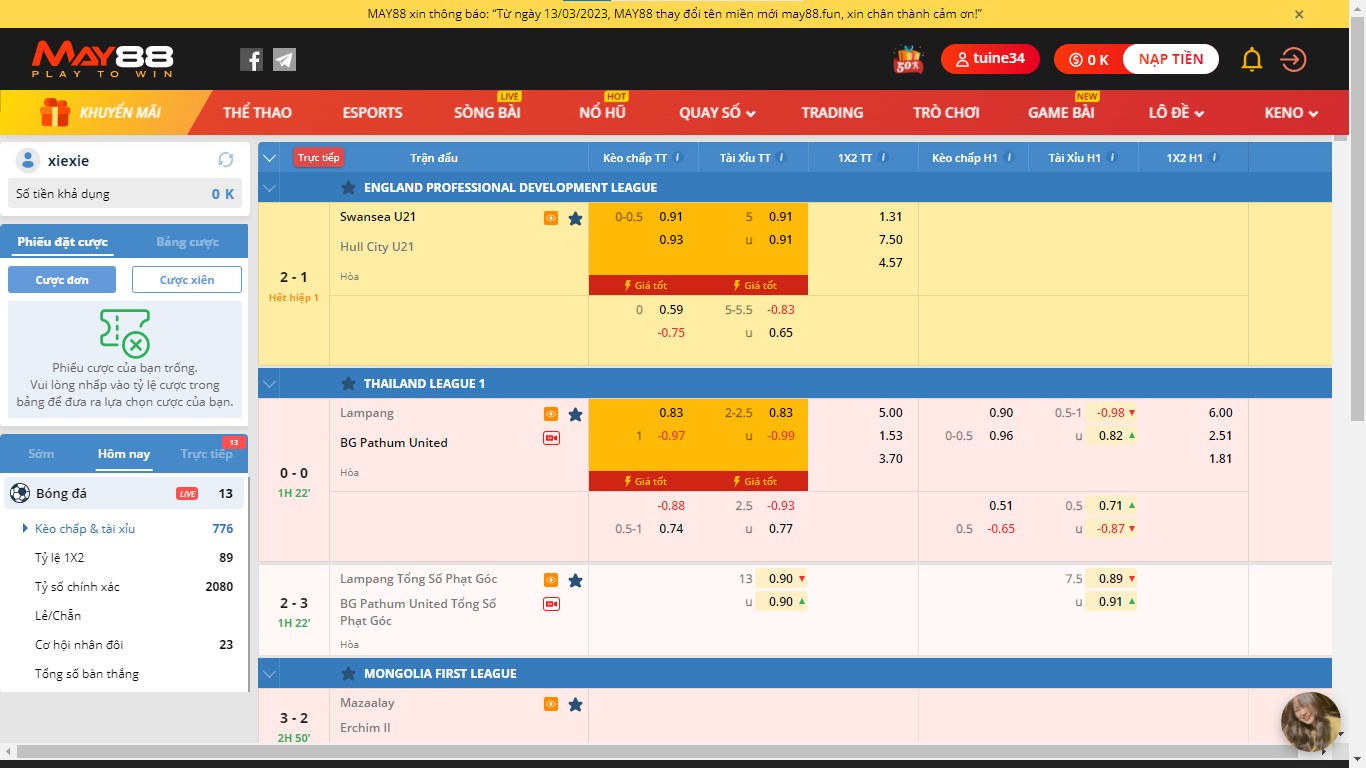Viewport: 1366px width, 768px height.
Task: Open the video camera icon for BG Pathum United
Action: tap(551, 438)
